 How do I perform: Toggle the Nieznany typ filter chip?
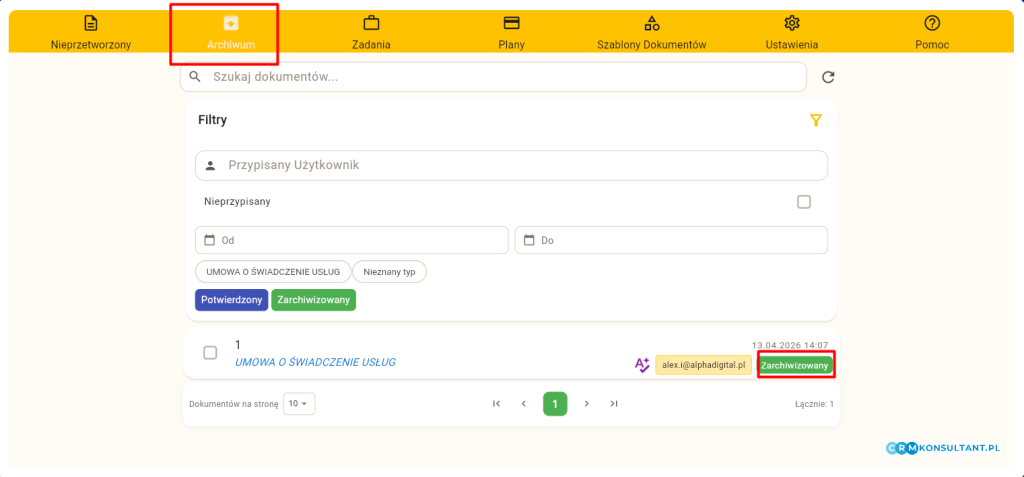[389, 271]
